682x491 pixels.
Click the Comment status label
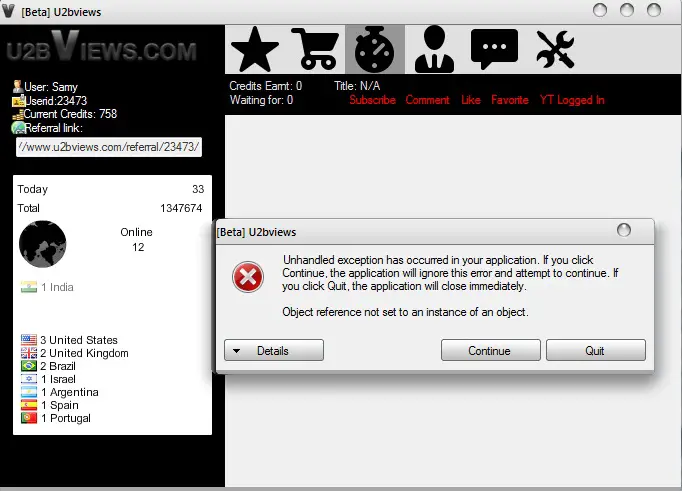click(428, 100)
